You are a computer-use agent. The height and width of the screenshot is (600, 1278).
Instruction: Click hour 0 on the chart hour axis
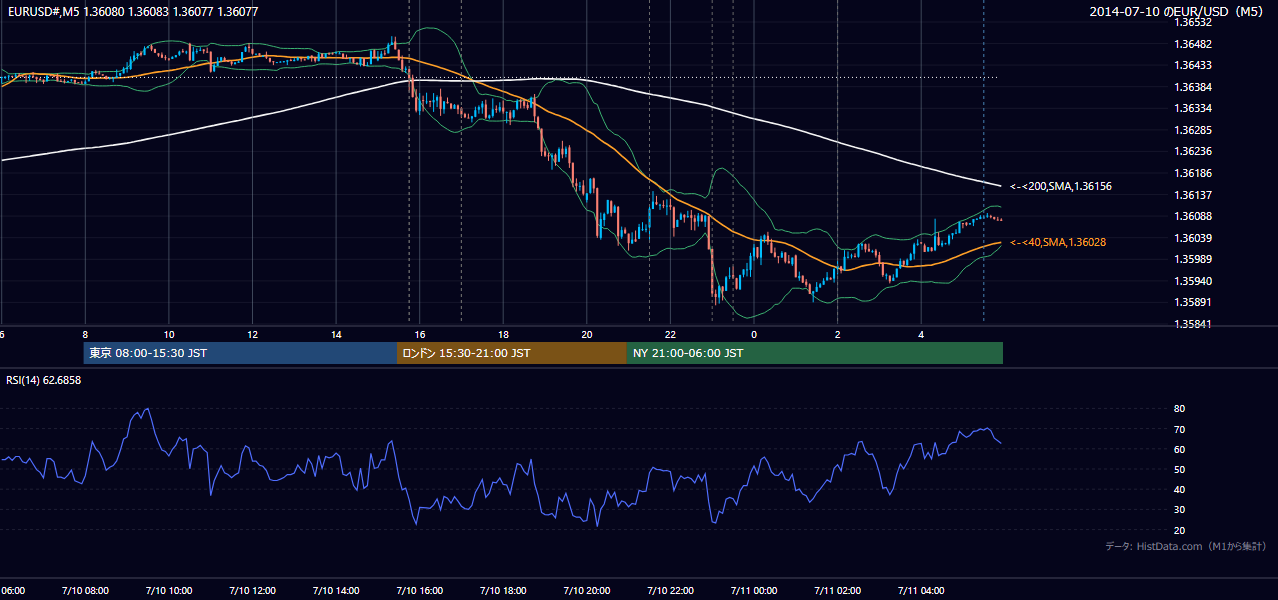click(754, 334)
